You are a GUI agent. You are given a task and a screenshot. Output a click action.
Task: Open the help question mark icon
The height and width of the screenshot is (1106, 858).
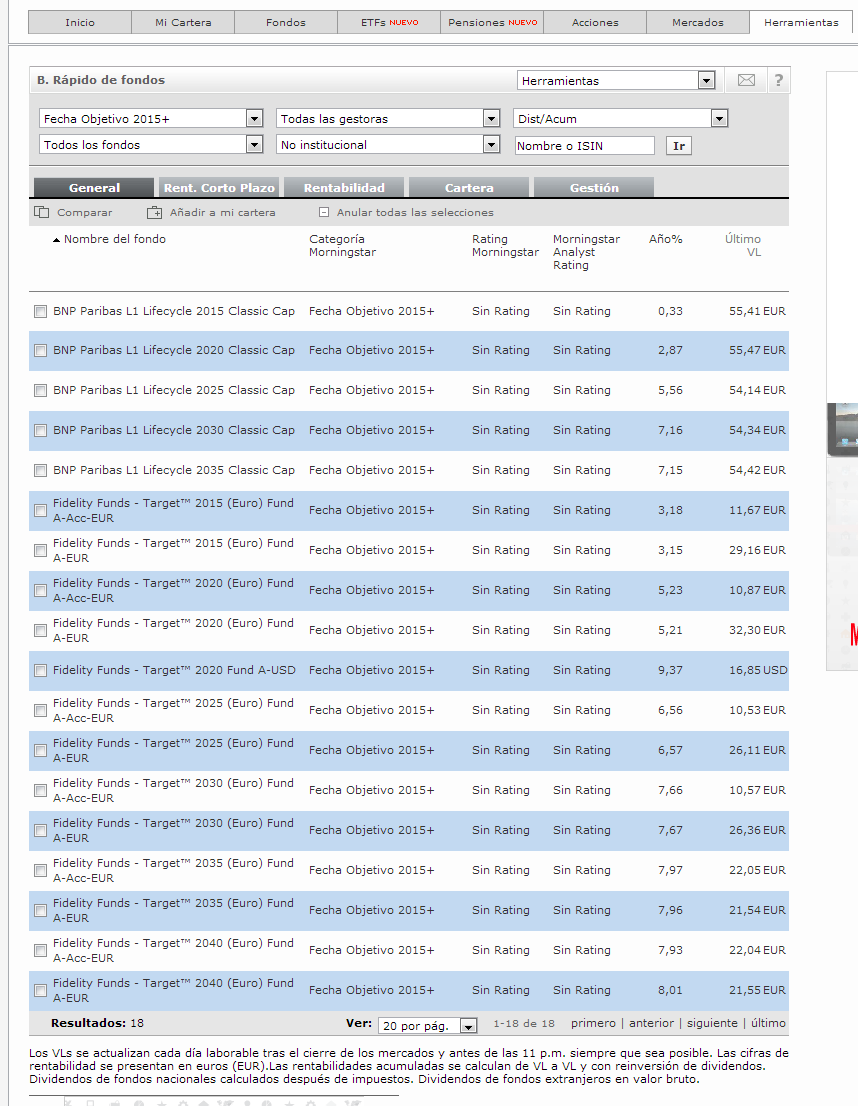[x=778, y=80]
